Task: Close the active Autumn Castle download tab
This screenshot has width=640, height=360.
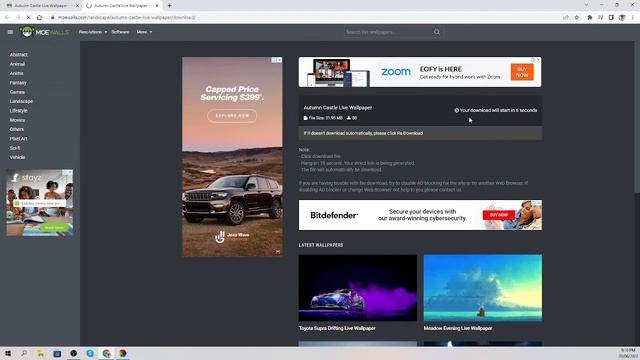Action: coord(157,6)
